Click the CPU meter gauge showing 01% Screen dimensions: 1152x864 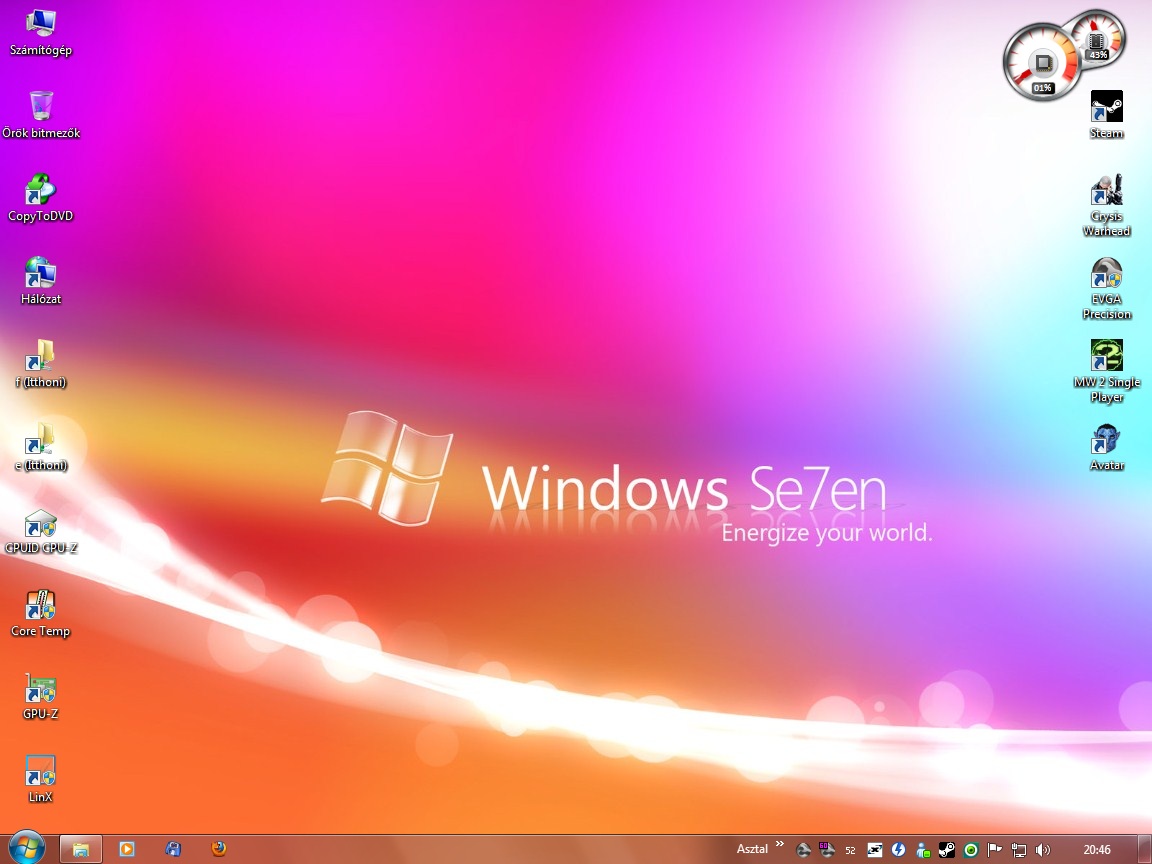point(1042,62)
